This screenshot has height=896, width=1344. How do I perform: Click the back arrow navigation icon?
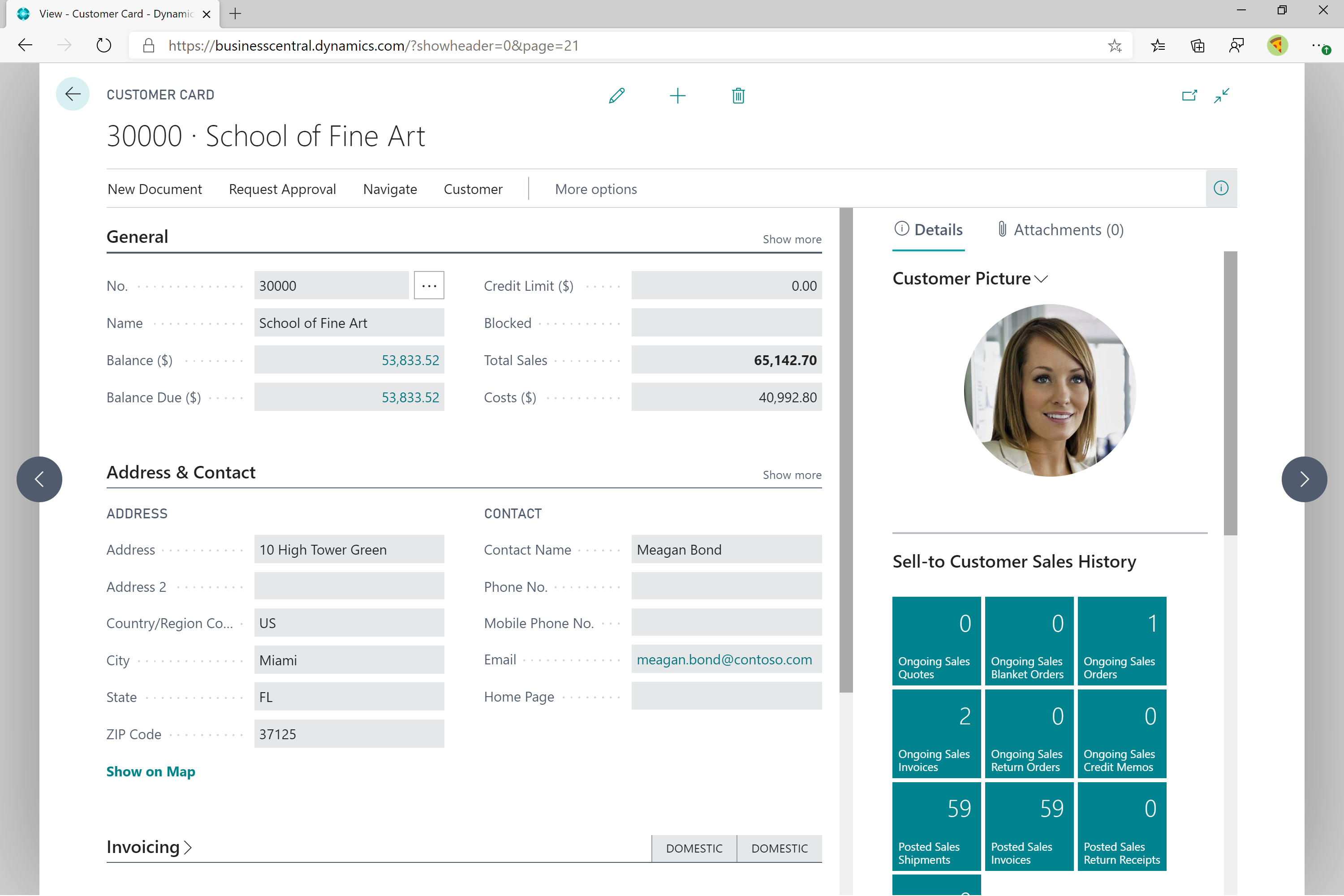72,93
